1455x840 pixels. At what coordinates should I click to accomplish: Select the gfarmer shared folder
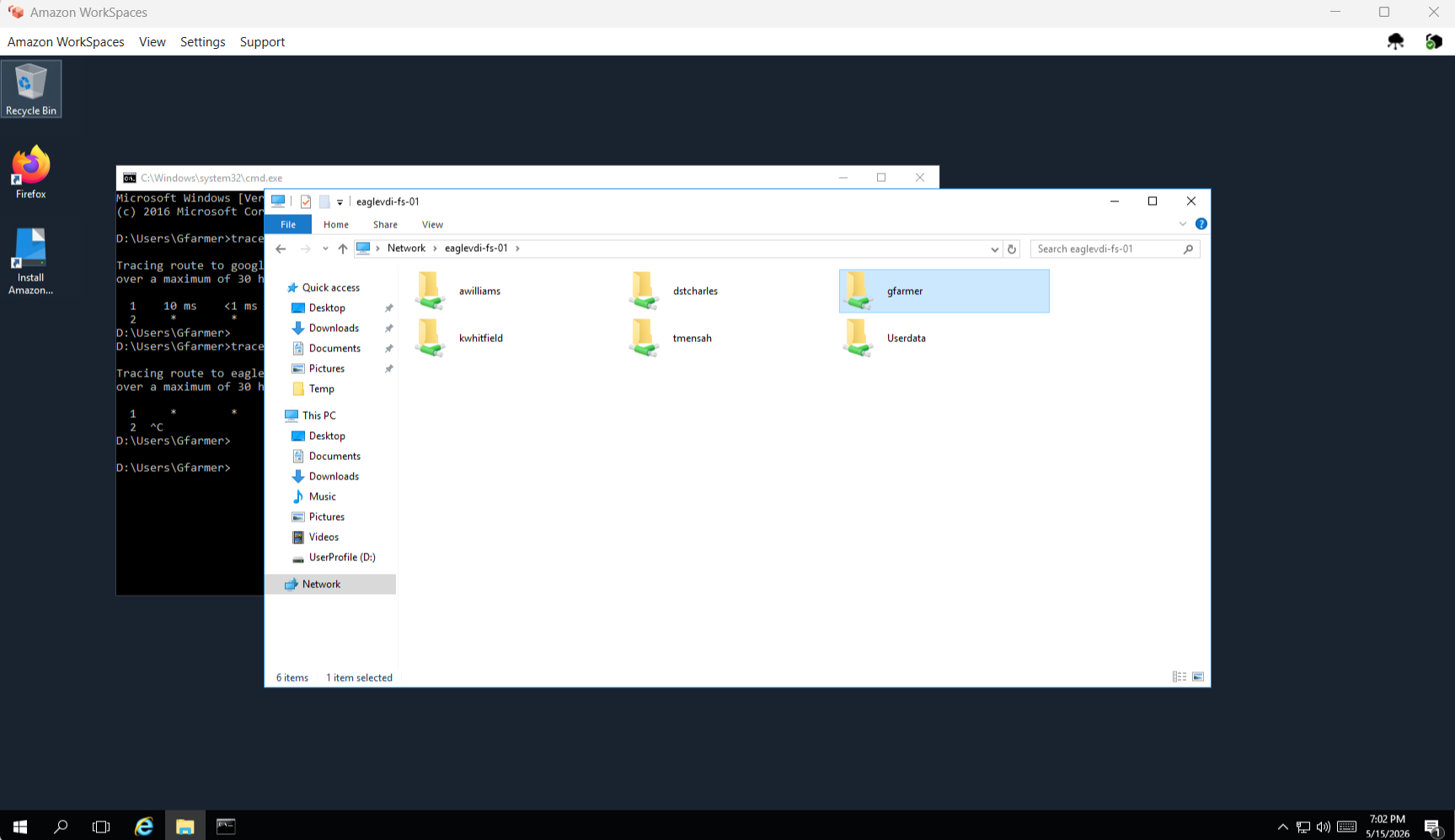(944, 291)
